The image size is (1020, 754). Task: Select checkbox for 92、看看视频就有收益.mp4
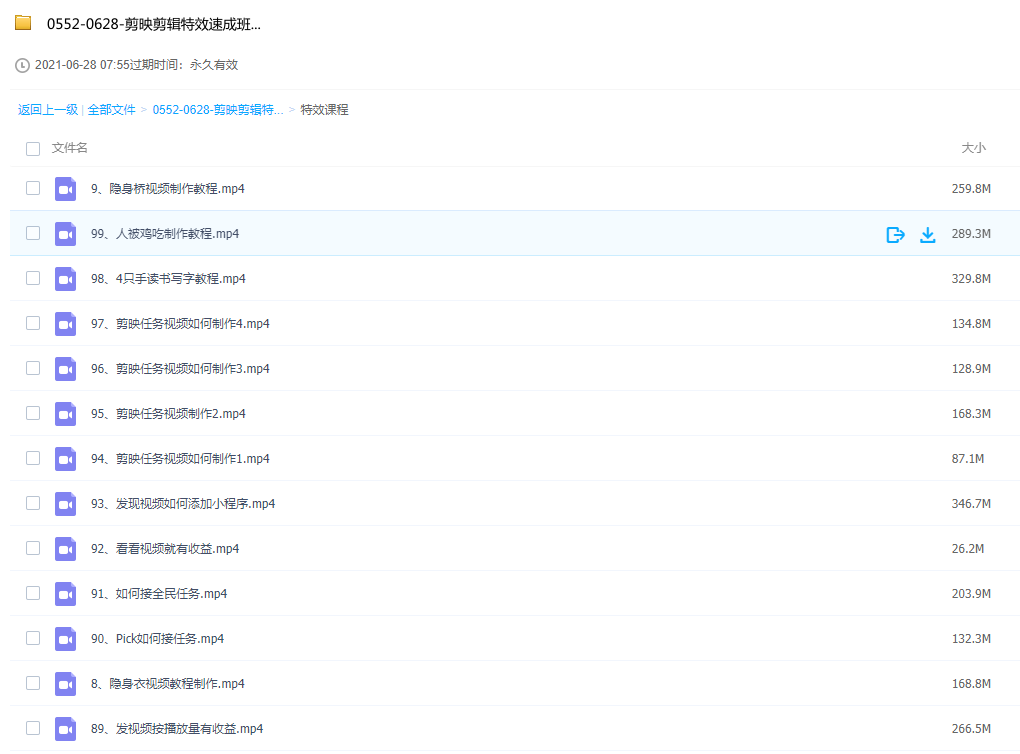tap(33, 548)
